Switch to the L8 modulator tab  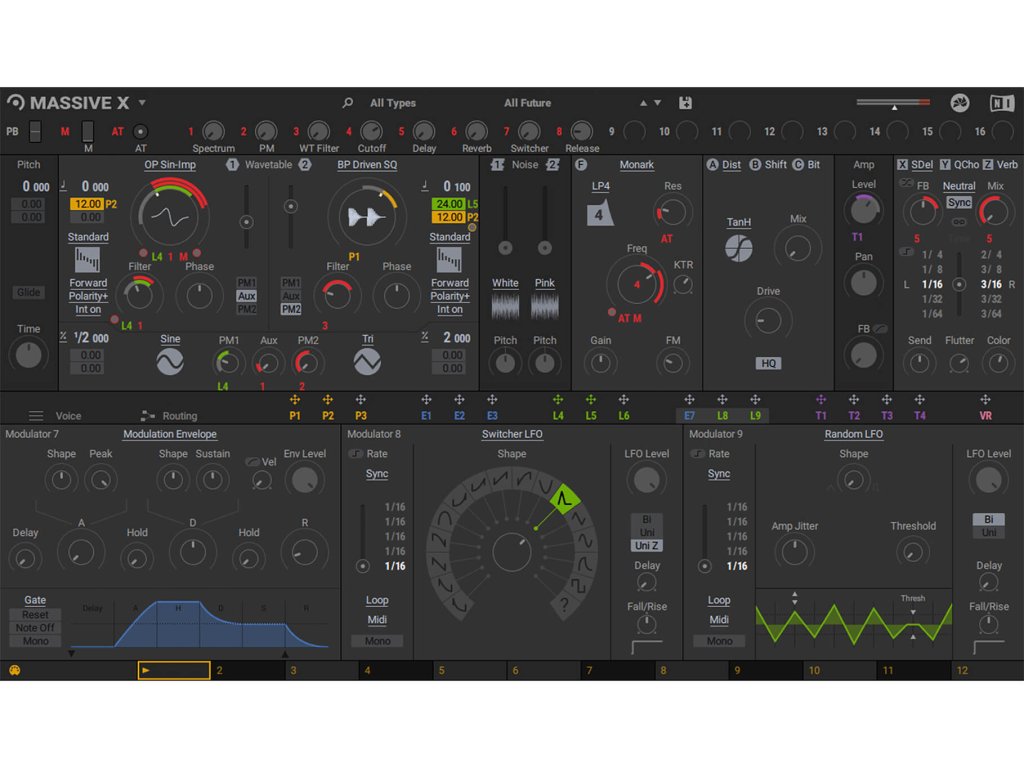pyautogui.click(x=722, y=415)
